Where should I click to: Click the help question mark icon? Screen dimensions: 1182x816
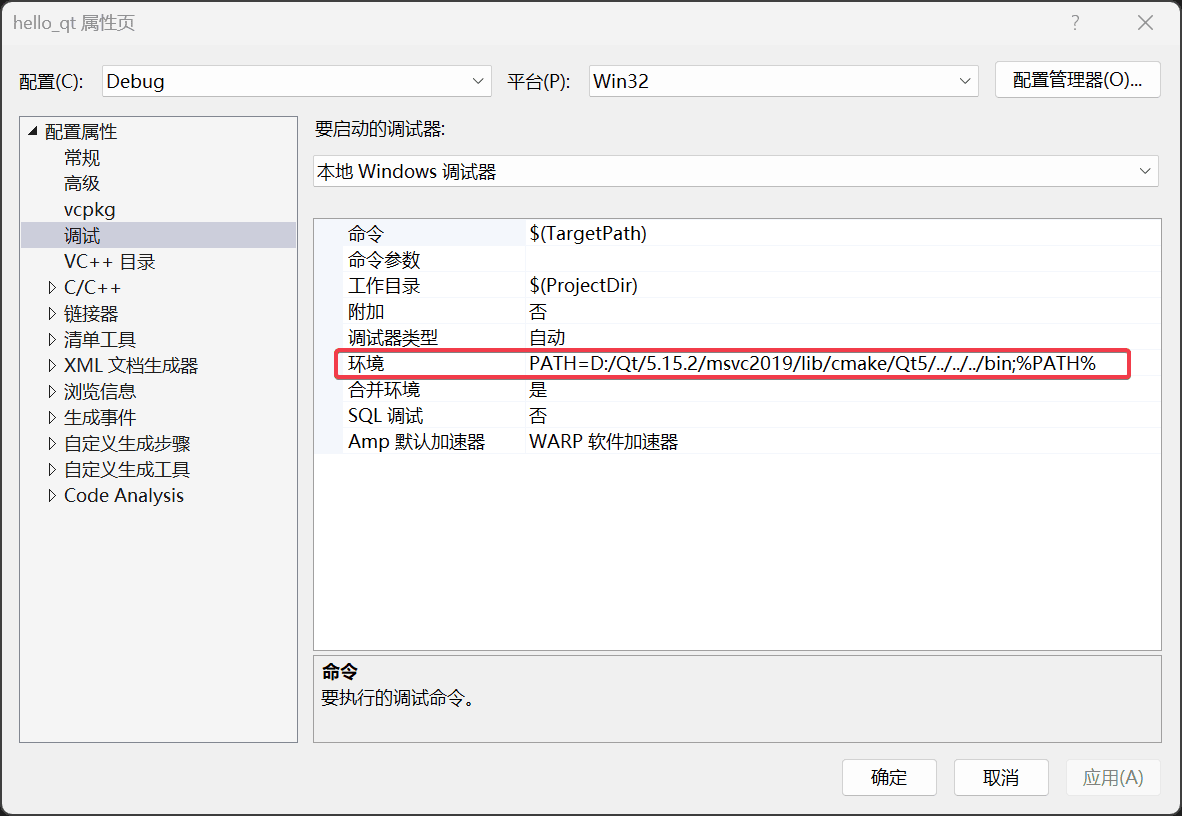pos(1075,23)
